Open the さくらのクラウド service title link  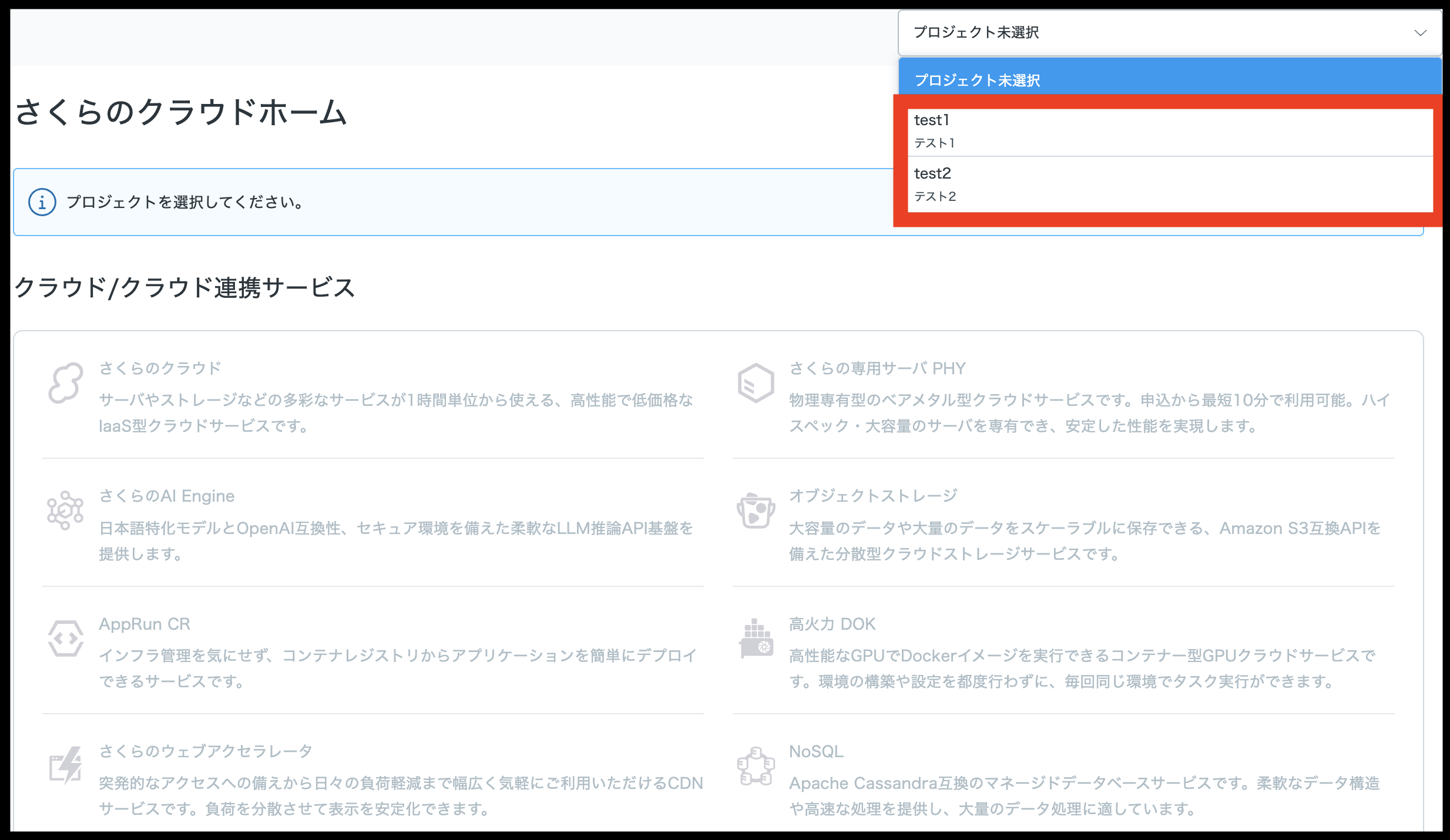(160, 368)
